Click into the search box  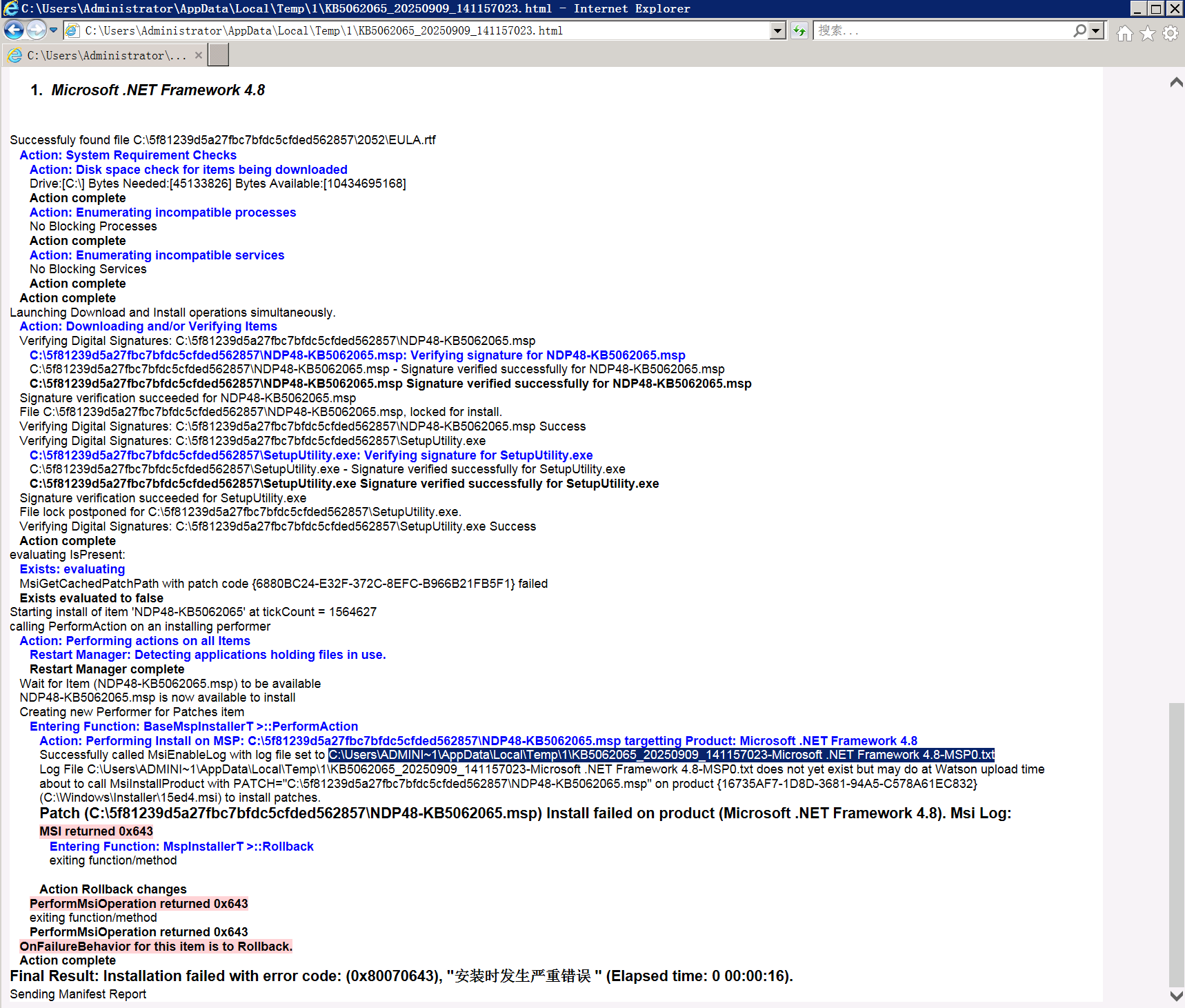point(943,31)
